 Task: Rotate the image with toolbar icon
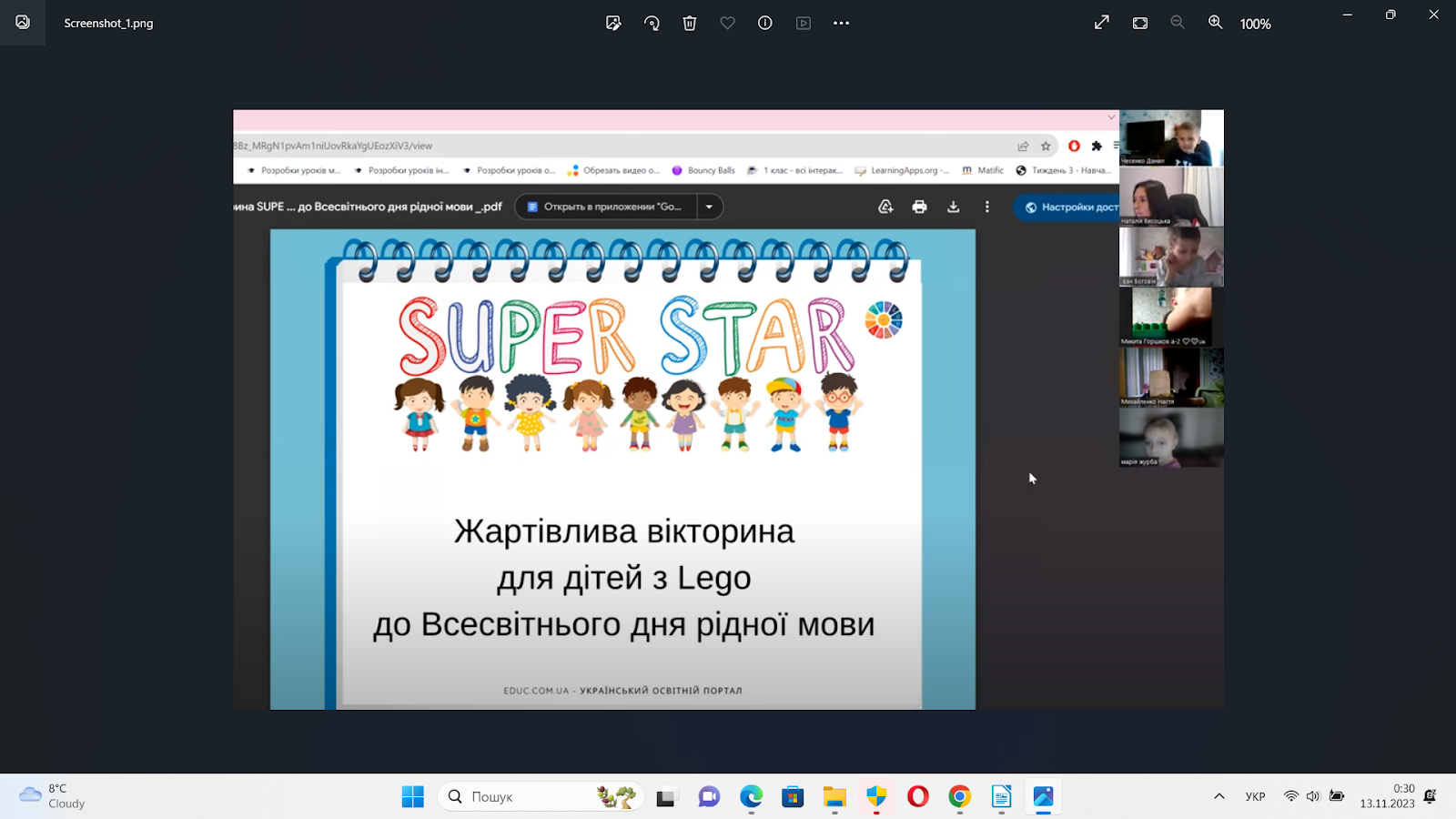coord(652,23)
